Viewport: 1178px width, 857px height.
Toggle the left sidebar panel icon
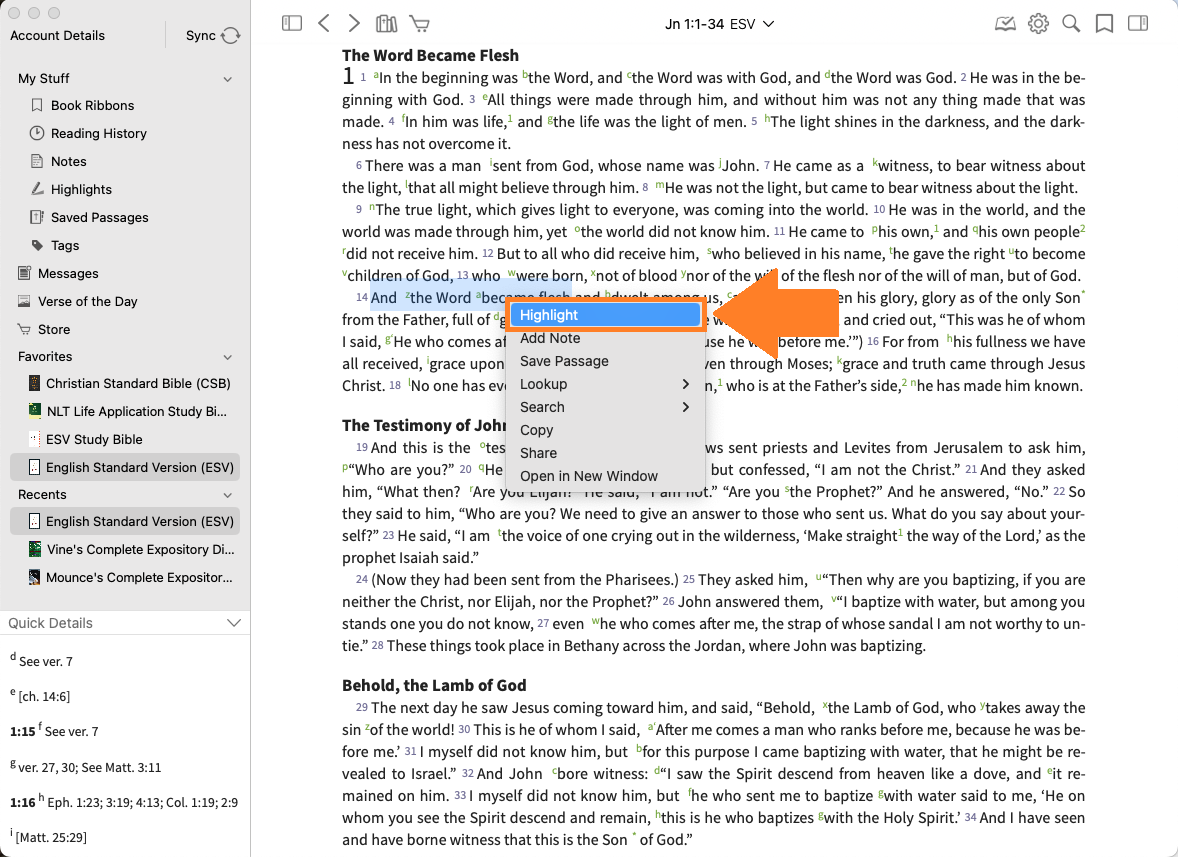click(292, 24)
